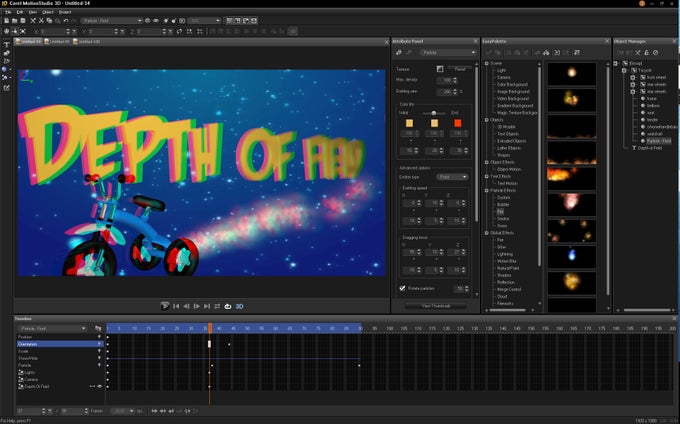Screen dimensions: 680x424
Task: Click the View Thumbnails button
Action: (x=436, y=305)
